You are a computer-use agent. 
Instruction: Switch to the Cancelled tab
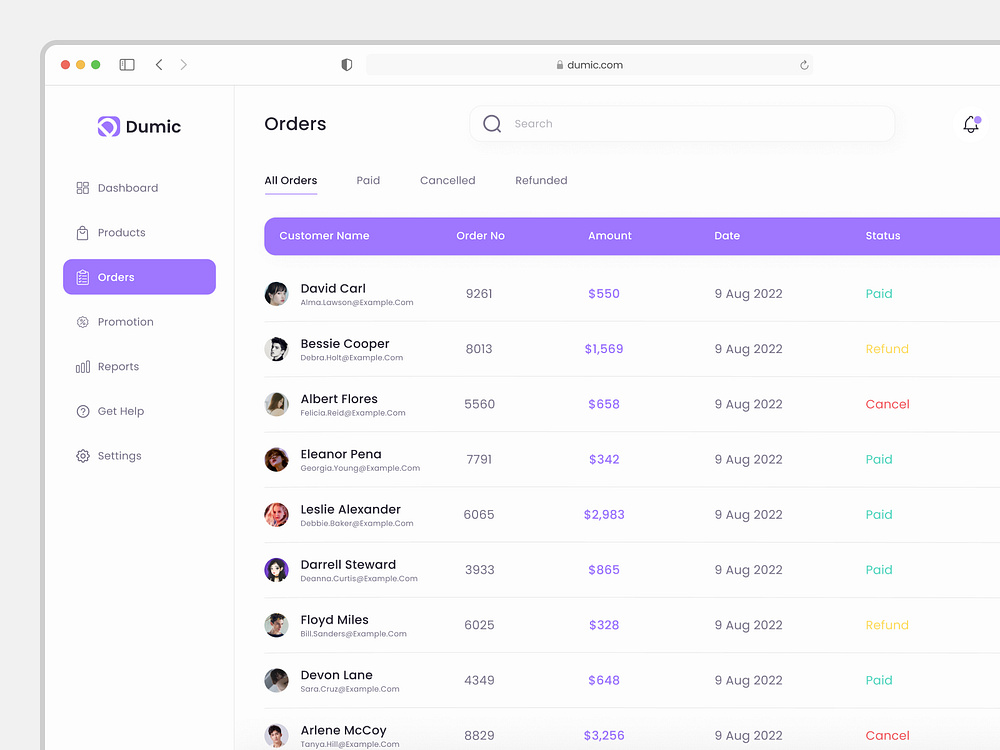pos(447,181)
